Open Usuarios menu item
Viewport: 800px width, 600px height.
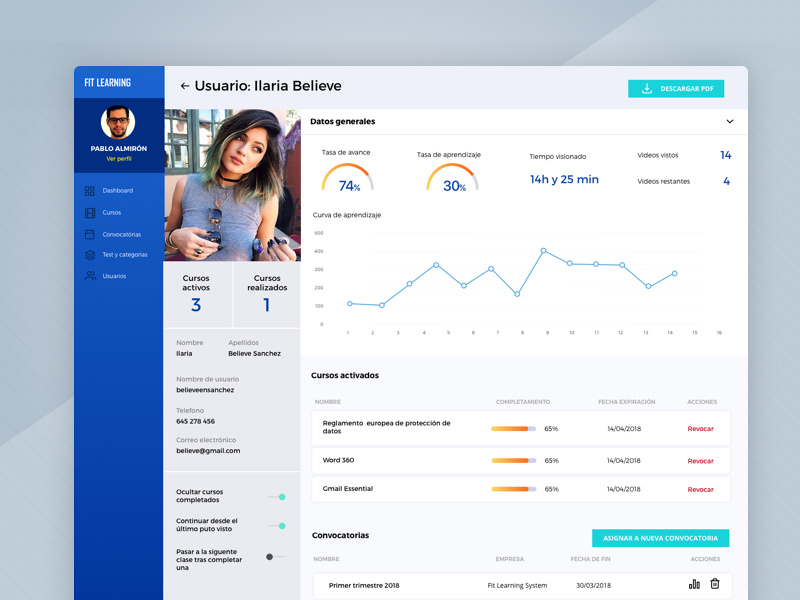114,276
